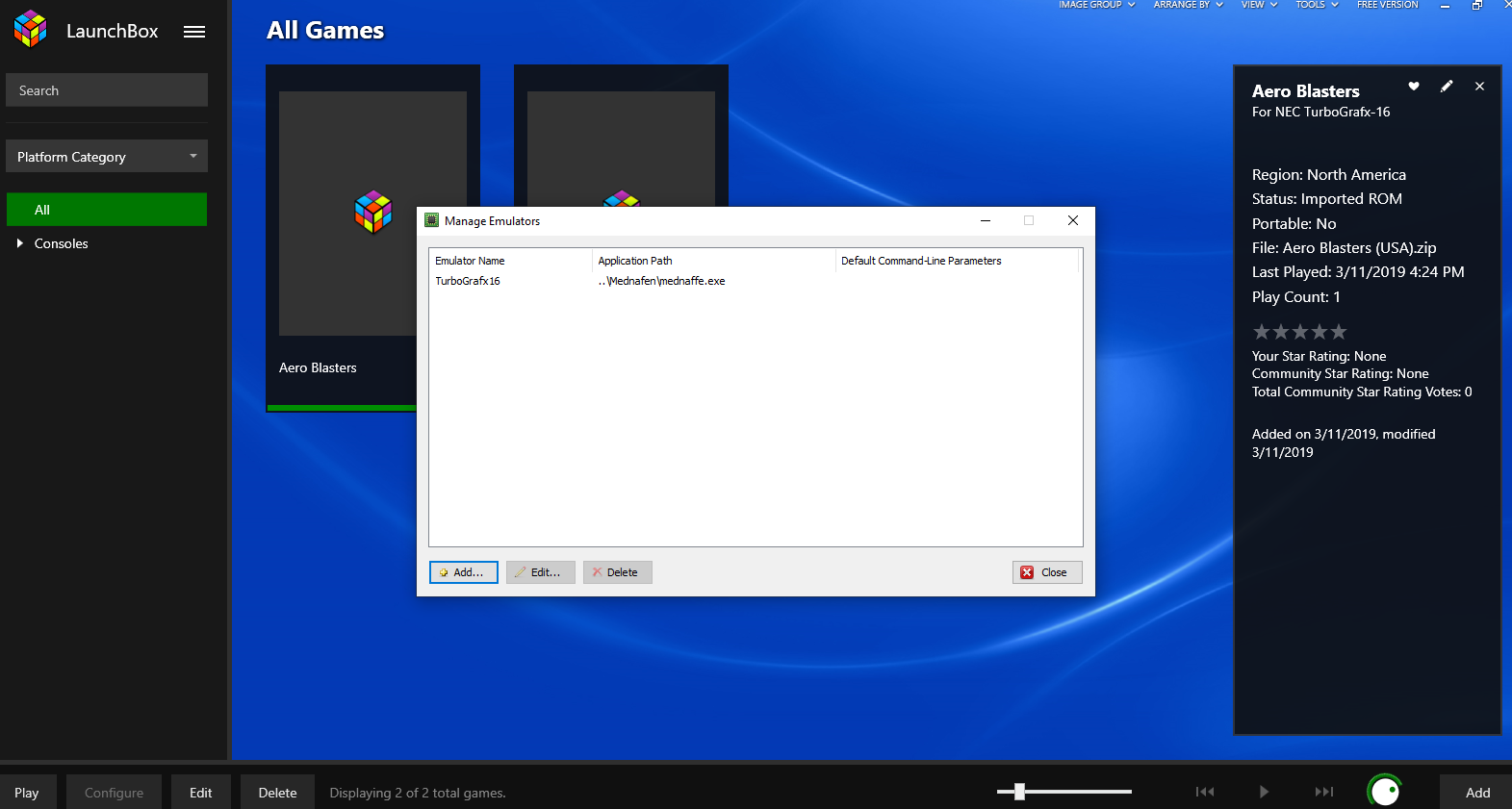The height and width of the screenshot is (809, 1512).
Task: Click the LaunchBox cube logo
Action: pos(31,30)
